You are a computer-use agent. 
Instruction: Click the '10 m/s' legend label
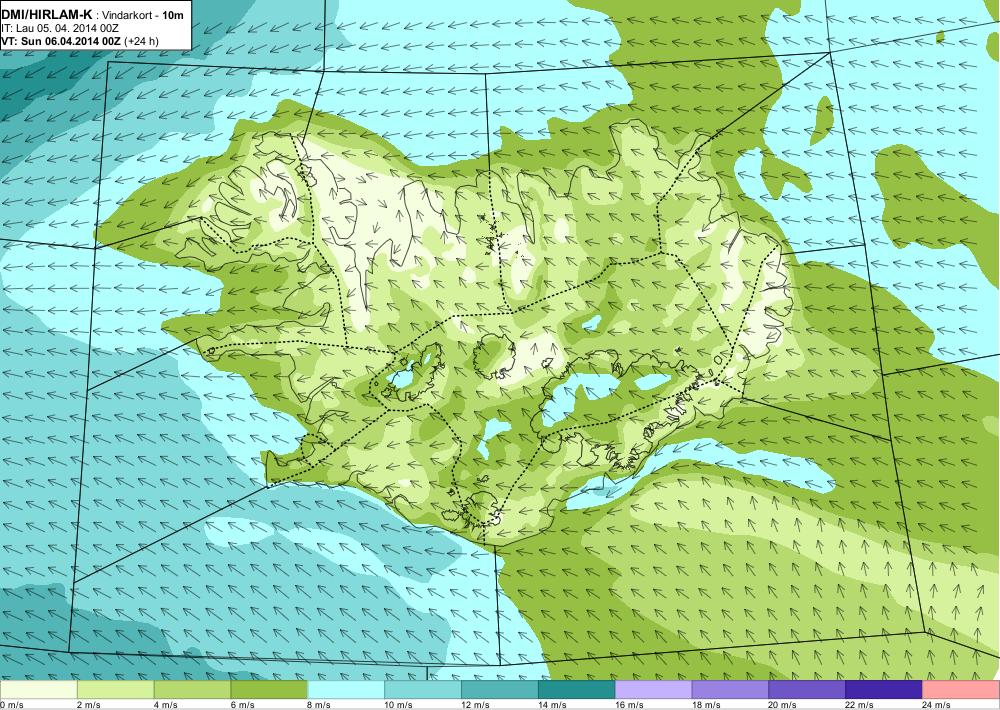pyautogui.click(x=399, y=705)
